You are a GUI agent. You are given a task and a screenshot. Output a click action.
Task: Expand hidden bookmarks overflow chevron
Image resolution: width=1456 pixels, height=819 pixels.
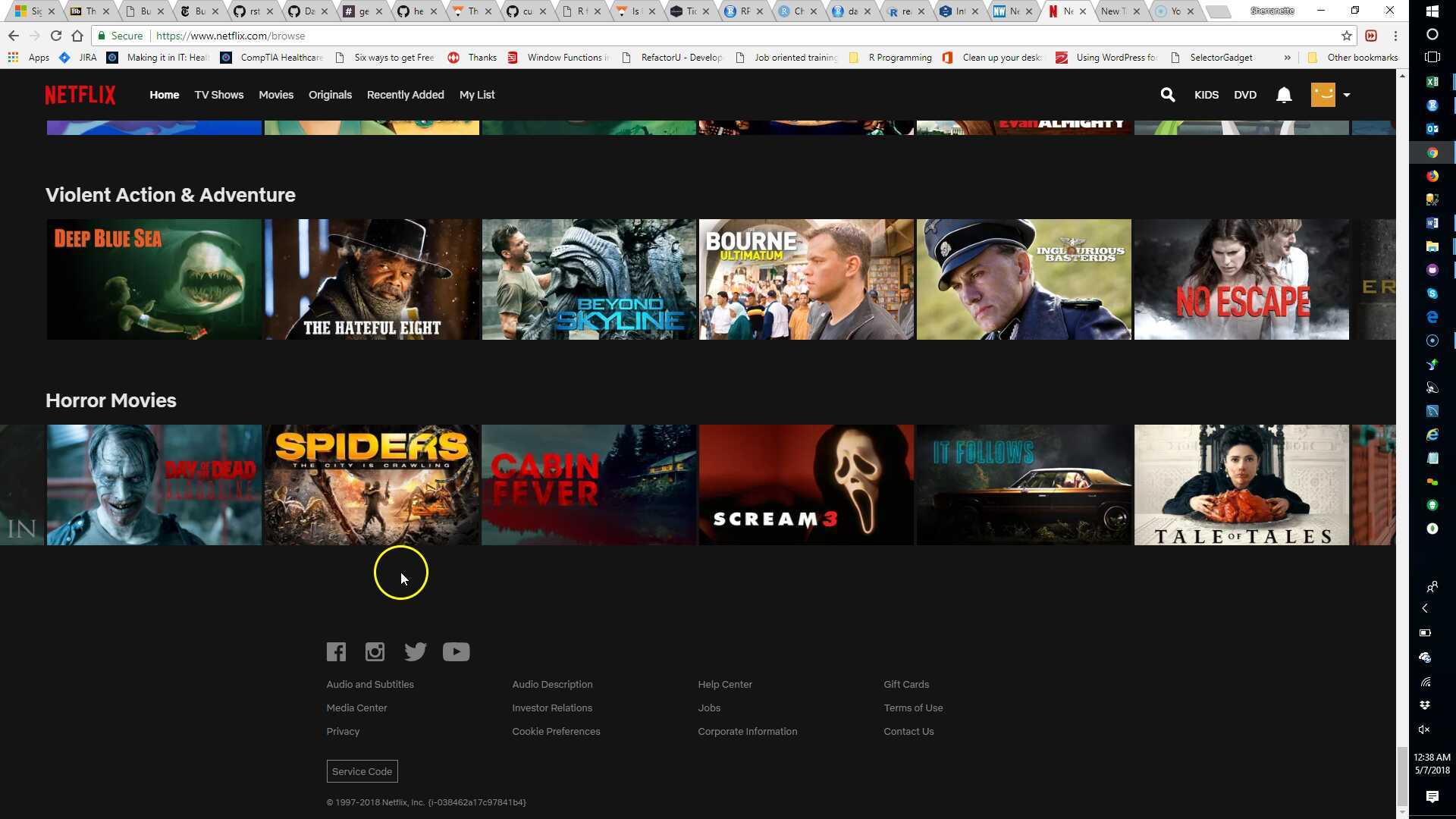pos(1287,58)
